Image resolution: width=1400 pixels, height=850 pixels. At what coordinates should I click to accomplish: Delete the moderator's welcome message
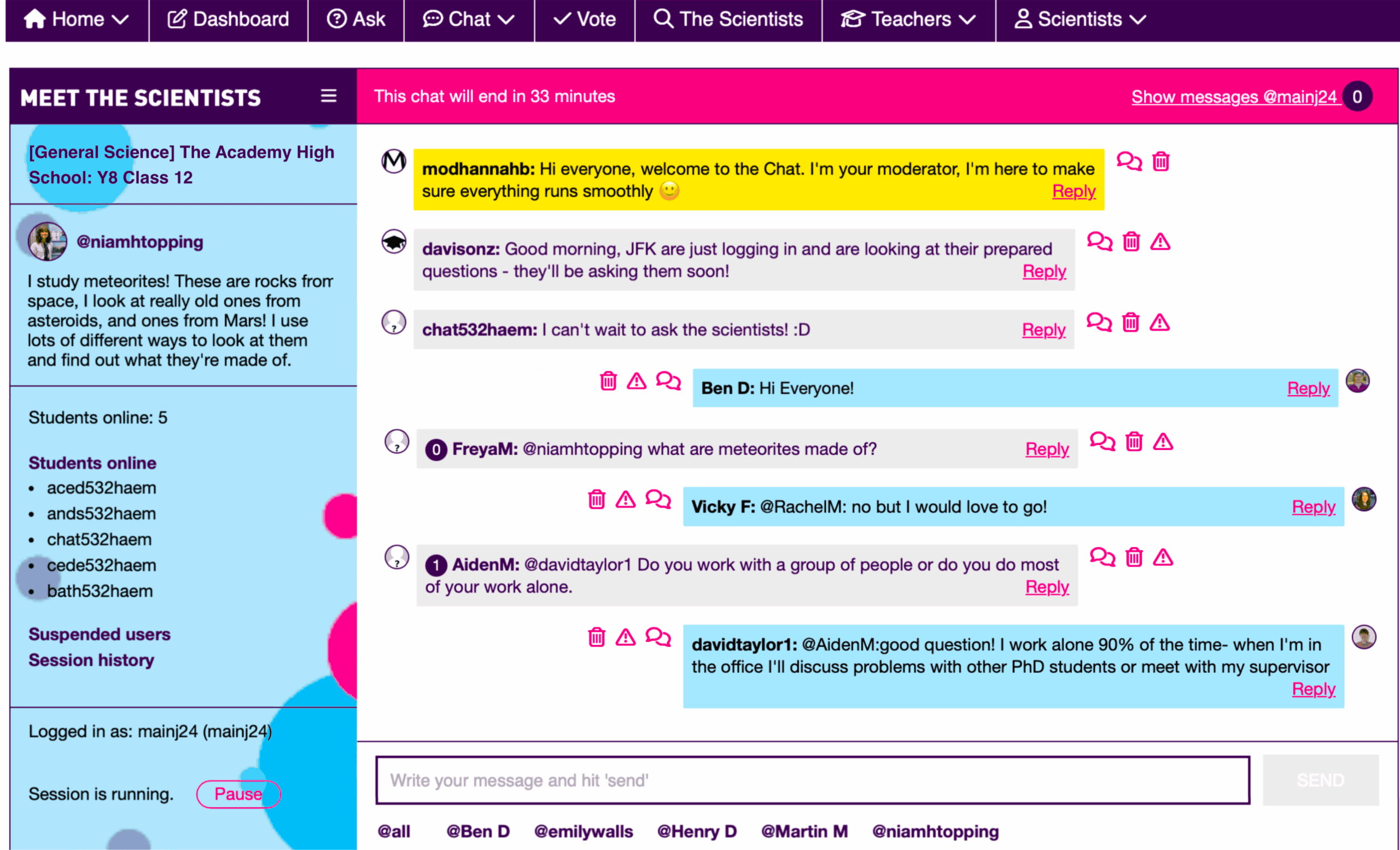[x=1160, y=162]
